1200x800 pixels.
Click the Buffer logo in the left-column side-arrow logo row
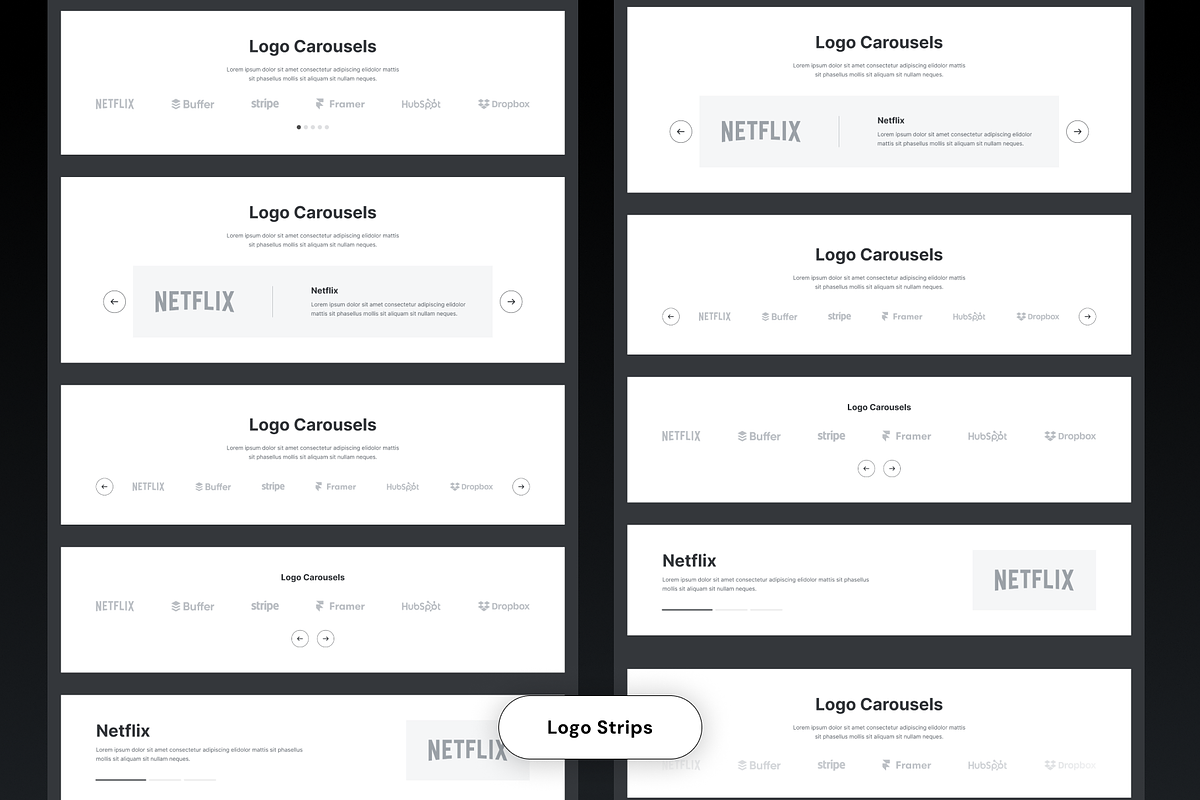coord(213,487)
